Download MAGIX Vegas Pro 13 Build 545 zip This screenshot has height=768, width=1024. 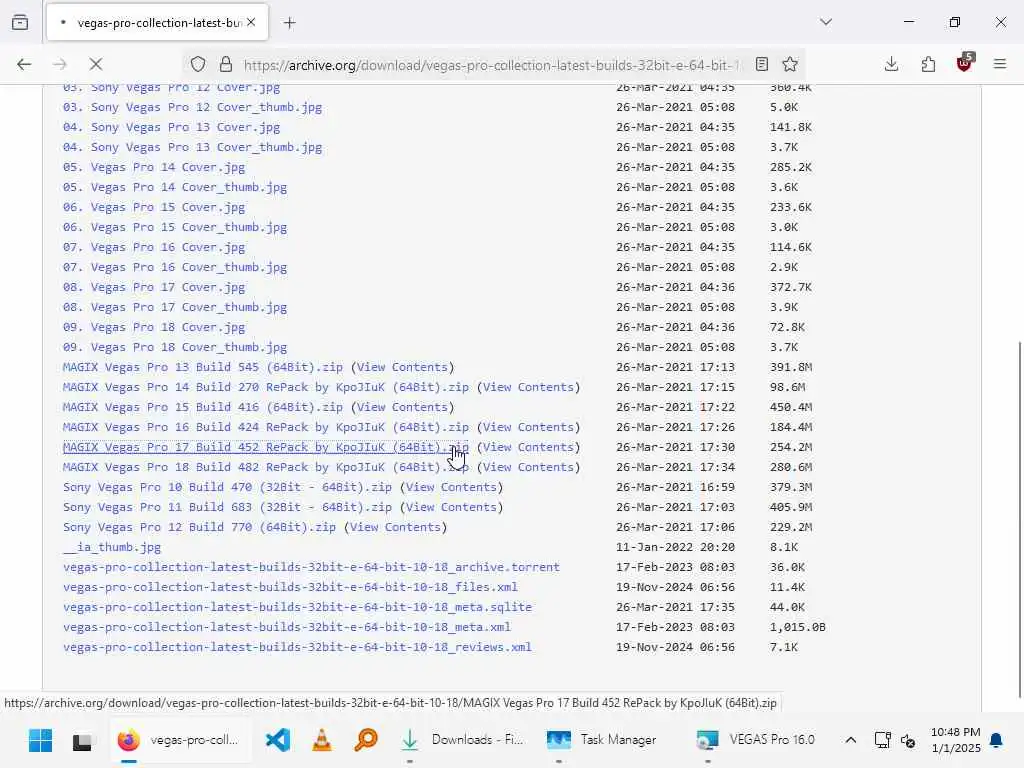(x=202, y=367)
